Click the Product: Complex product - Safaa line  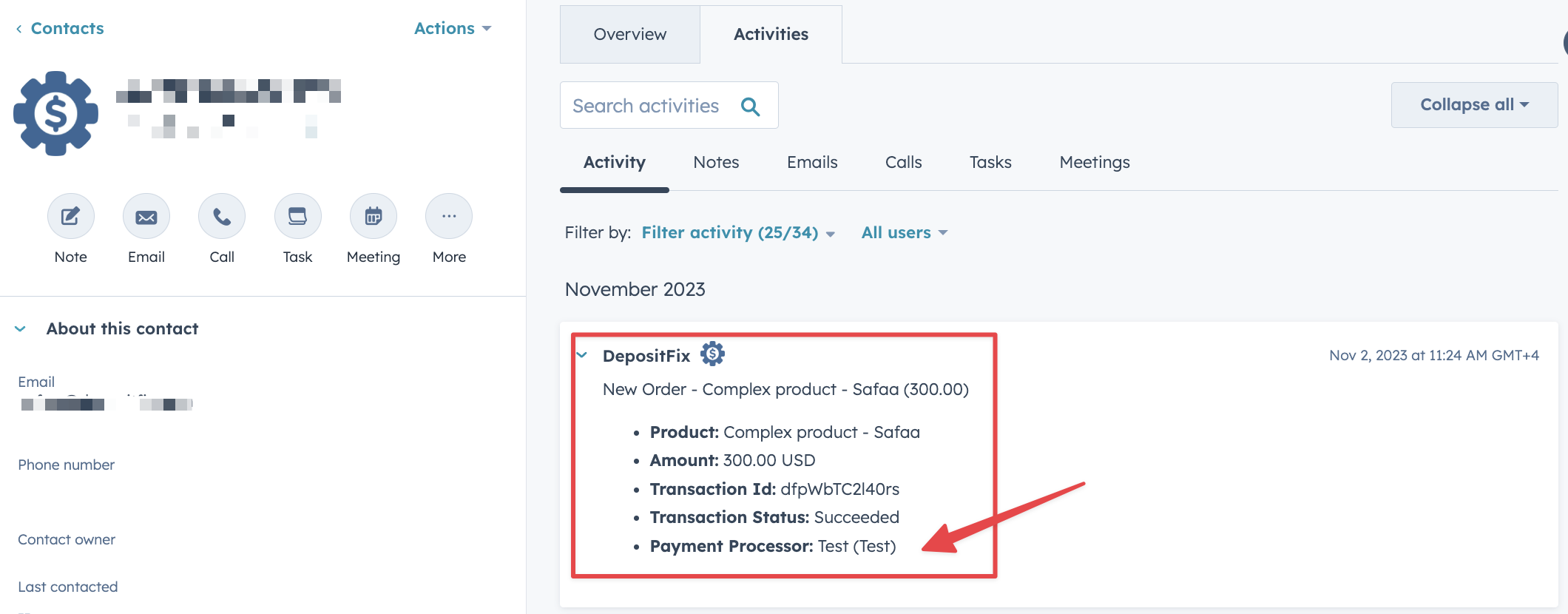click(x=785, y=432)
